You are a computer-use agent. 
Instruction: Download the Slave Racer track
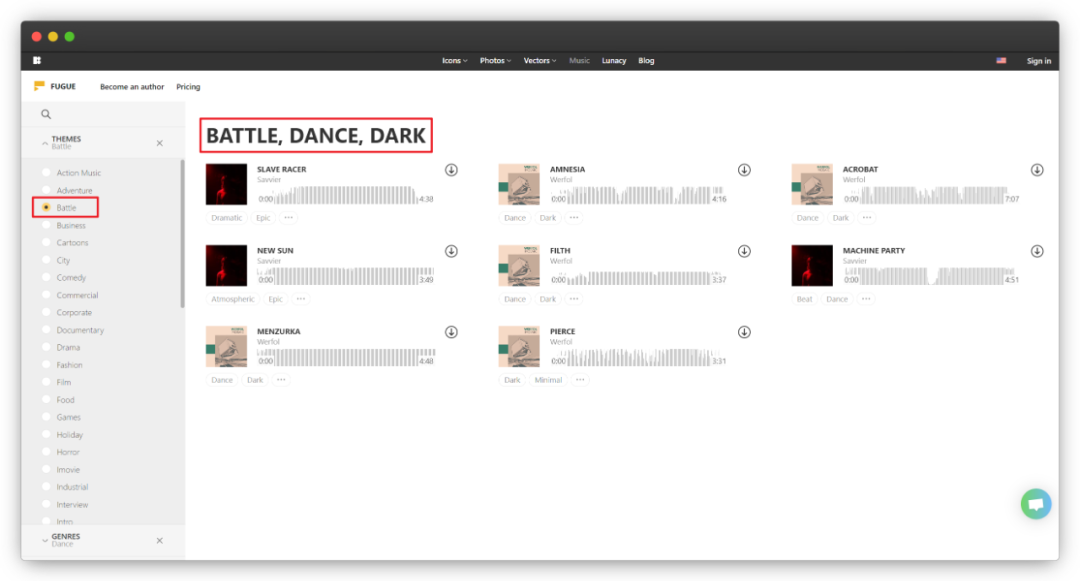tap(451, 170)
